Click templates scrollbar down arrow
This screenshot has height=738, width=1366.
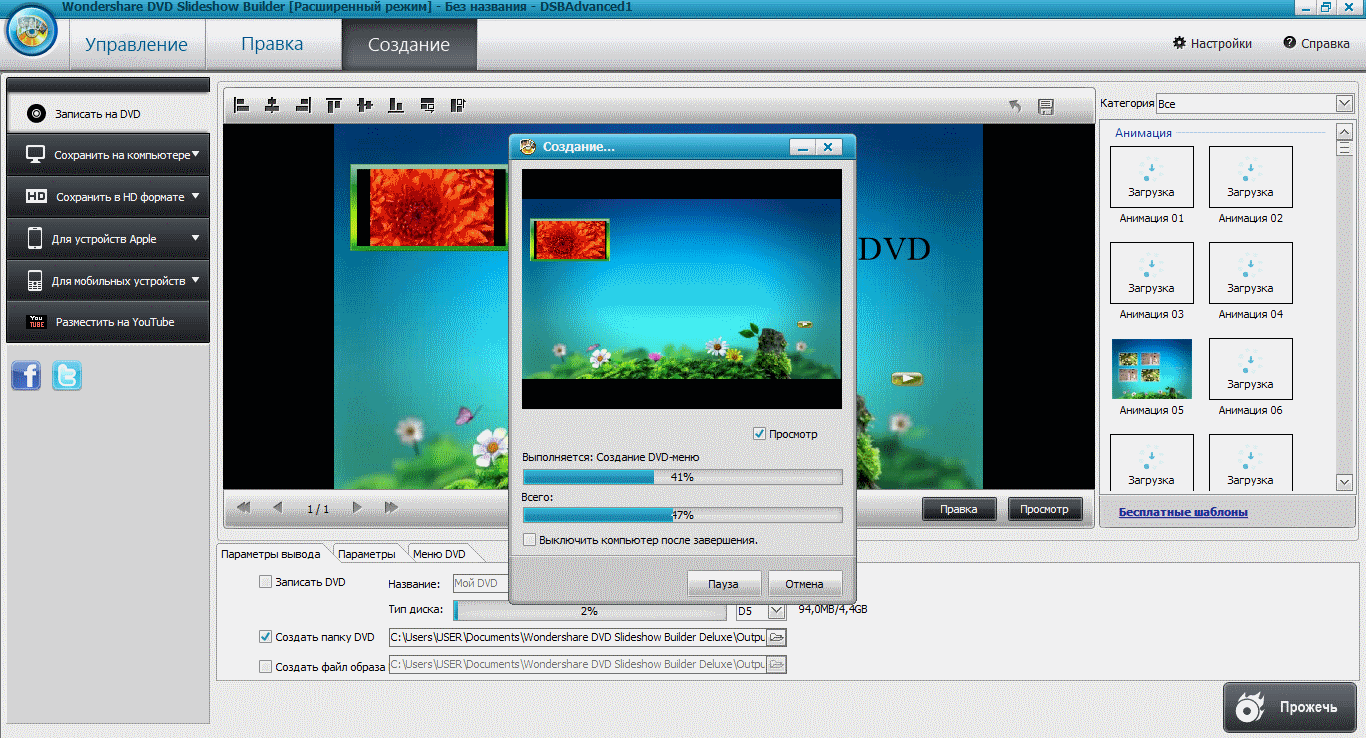pos(1345,482)
